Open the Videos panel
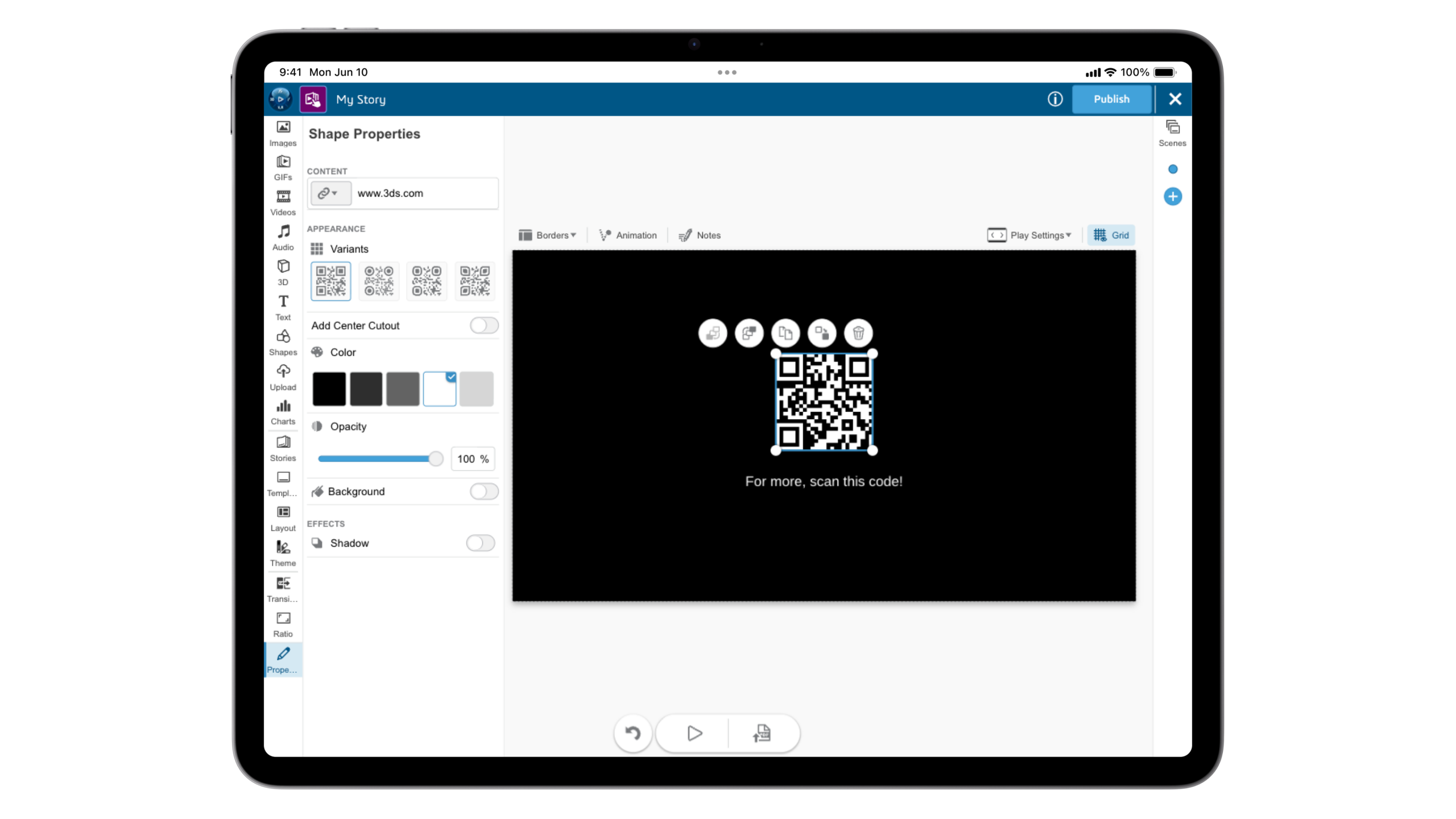This screenshot has height=819, width=1456. (x=283, y=203)
